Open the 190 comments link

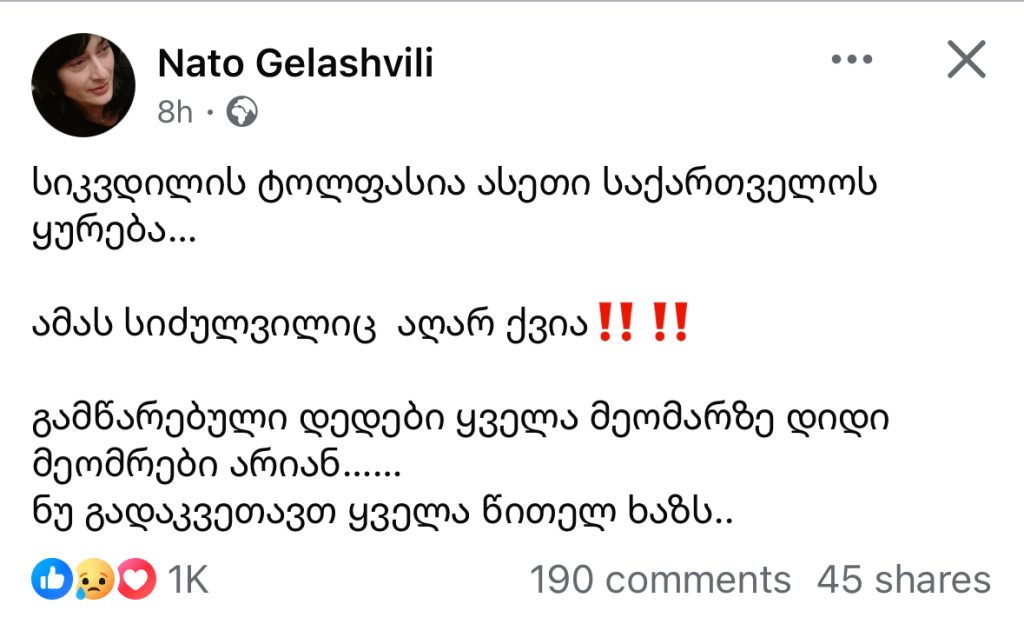(659, 580)
